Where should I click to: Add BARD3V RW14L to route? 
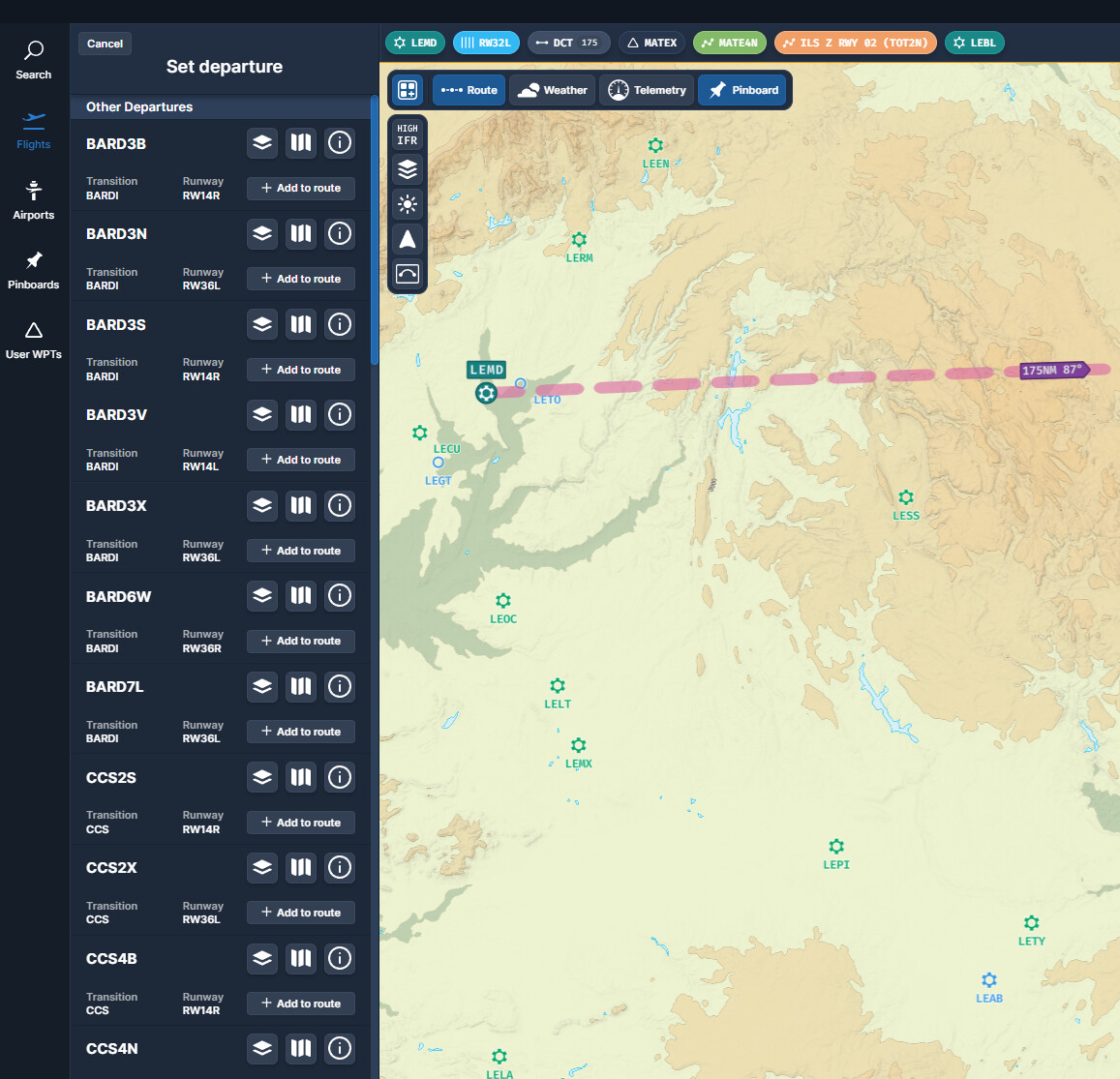301,460
